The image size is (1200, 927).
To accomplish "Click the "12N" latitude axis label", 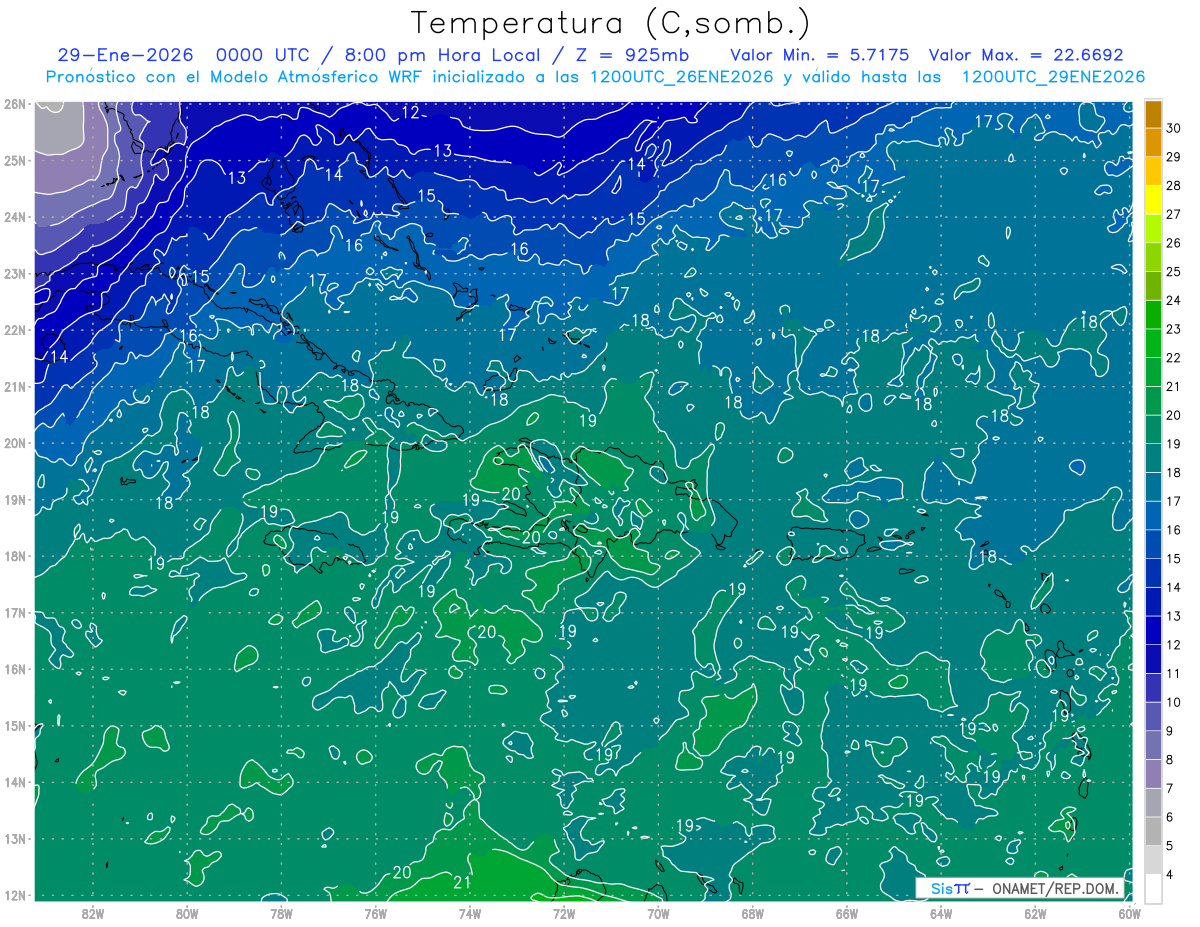I will tap(14, 895).
